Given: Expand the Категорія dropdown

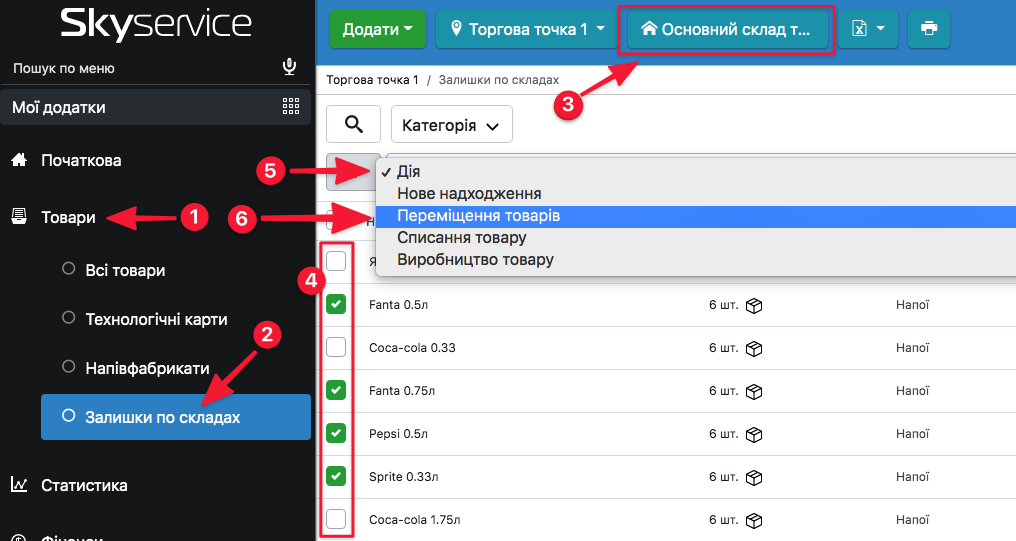Looking at the screenshot, I should [451, 125].
